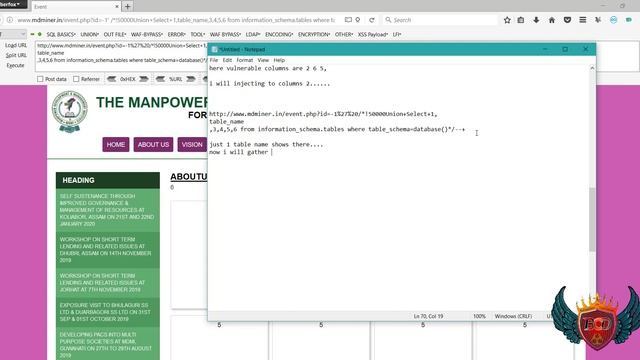This screenshot has width=640, height=360.
Task: Expand the SQL BASICS dropdown
Action: click(61, 35)
